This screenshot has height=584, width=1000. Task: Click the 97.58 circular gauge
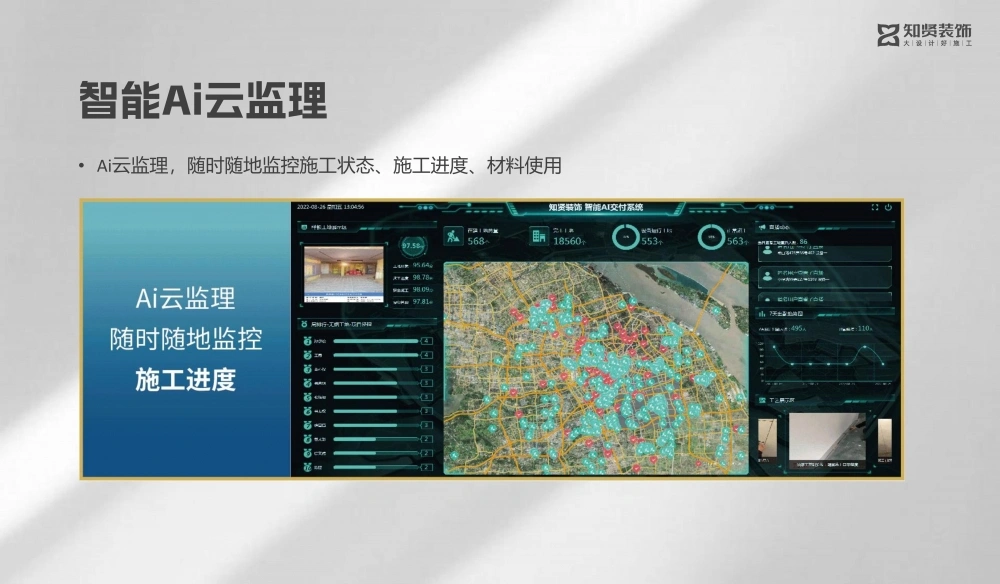[413, 245]
